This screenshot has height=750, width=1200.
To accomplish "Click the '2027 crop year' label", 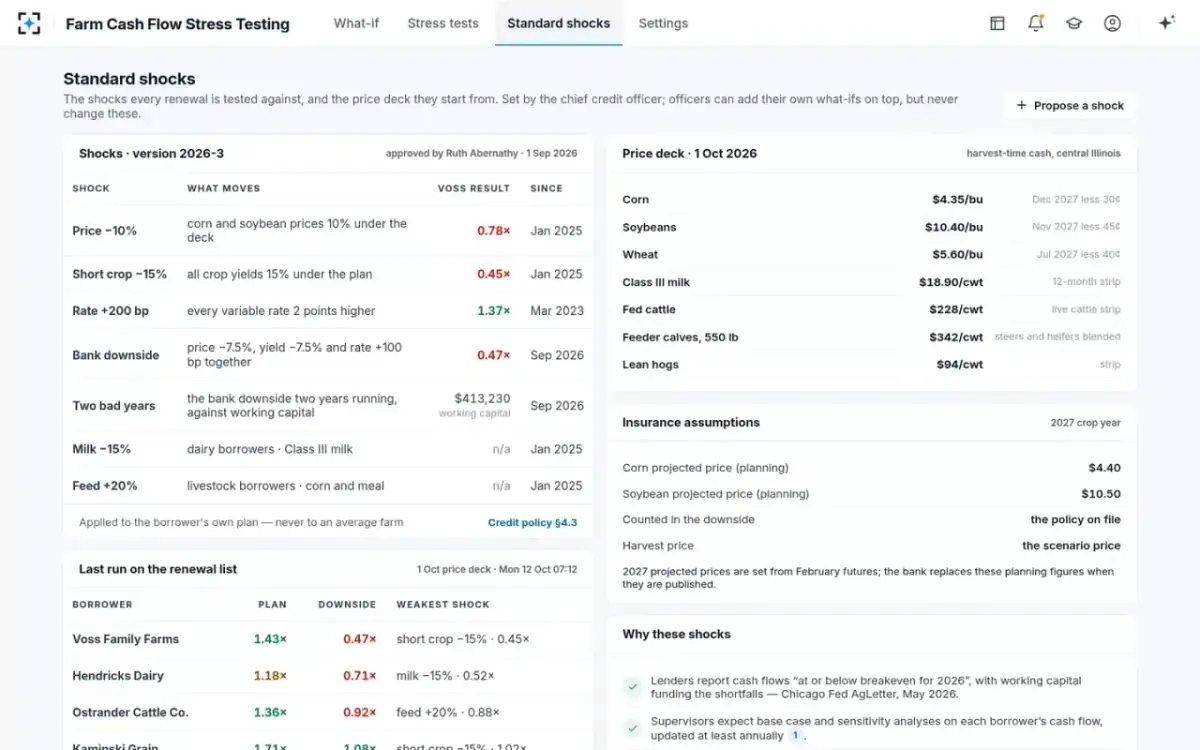I will click(x=1085, y=423).
